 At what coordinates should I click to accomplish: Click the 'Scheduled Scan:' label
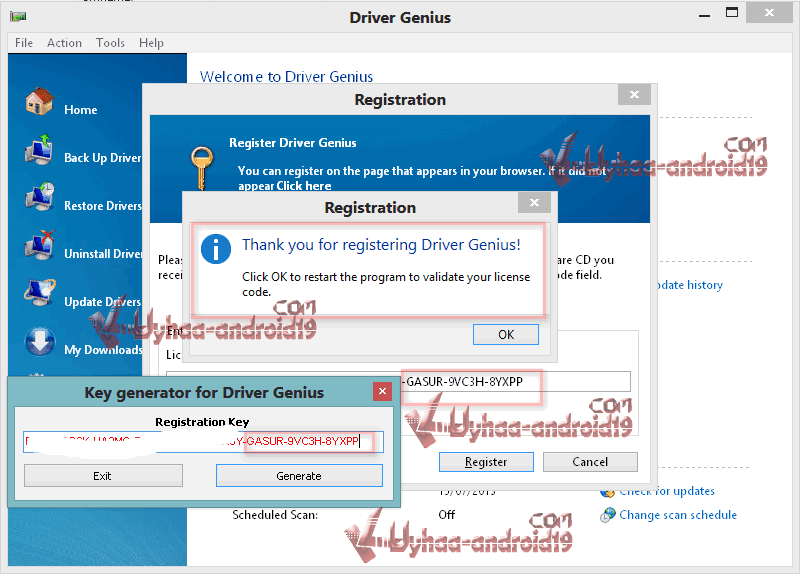pyautogui.click(x=275, y=515)
